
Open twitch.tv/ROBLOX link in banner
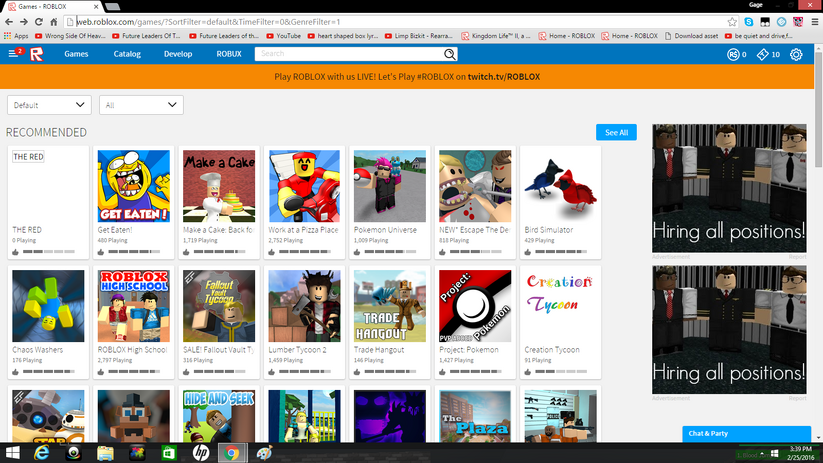503,77
